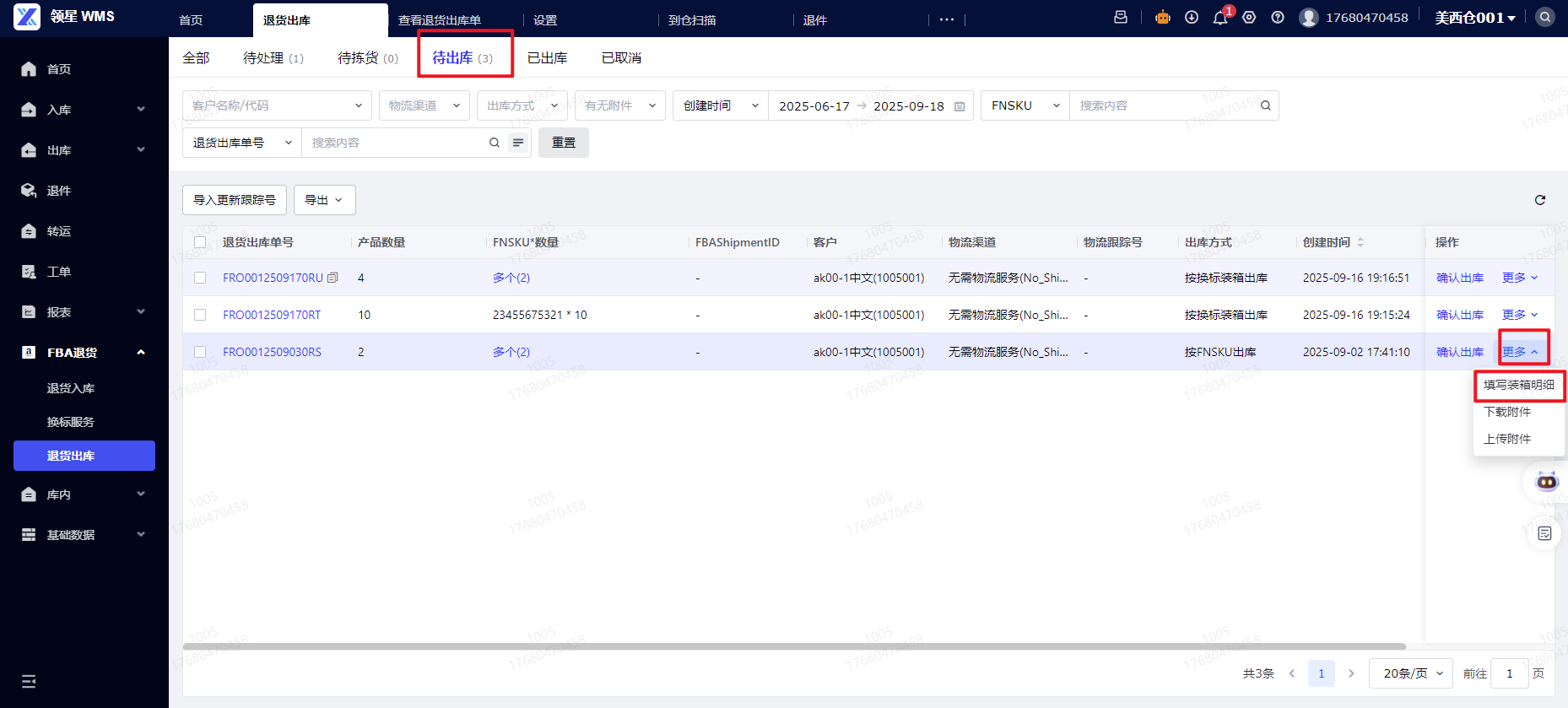
Task: Check the box for order FRO0012509170RT
Action: coord(200,315)
